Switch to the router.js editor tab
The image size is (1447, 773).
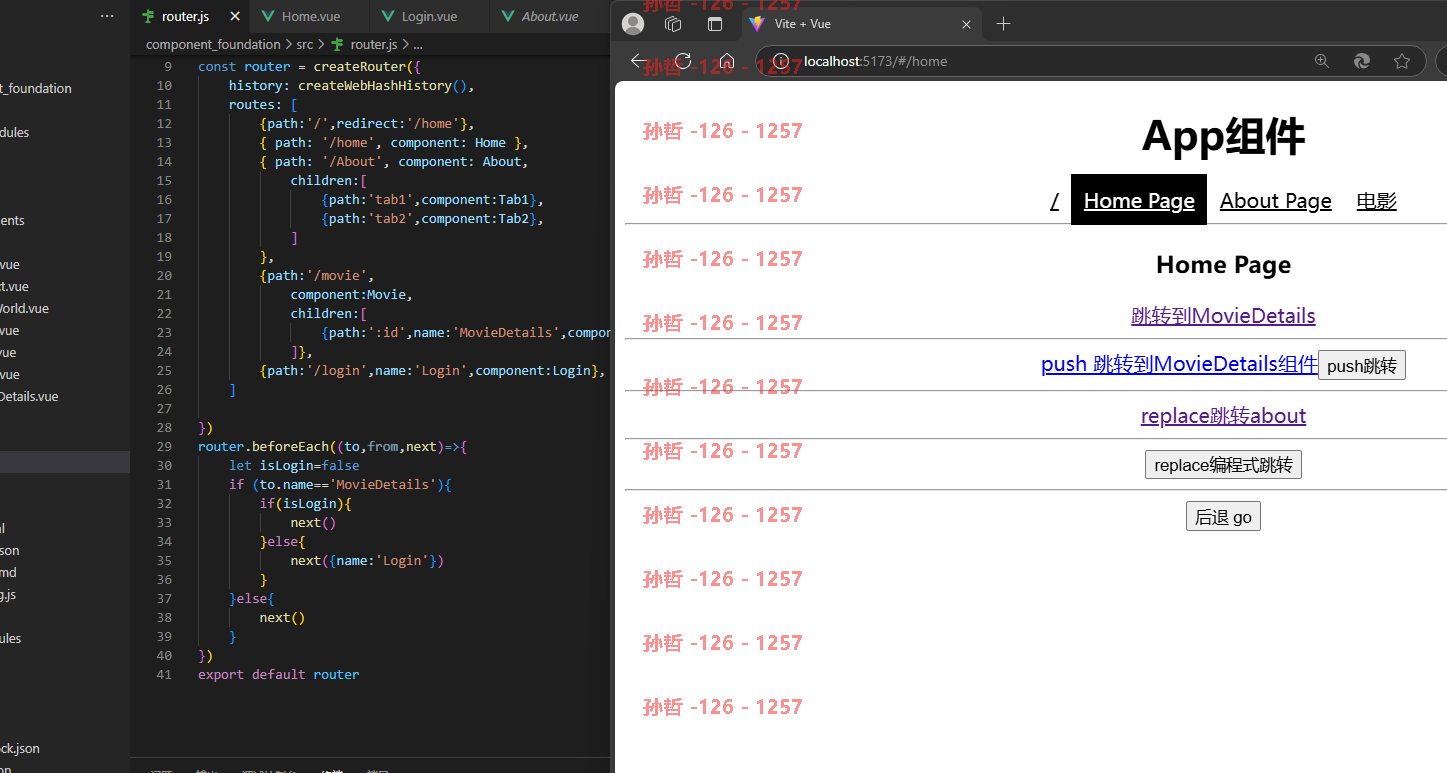click(190, 17)
